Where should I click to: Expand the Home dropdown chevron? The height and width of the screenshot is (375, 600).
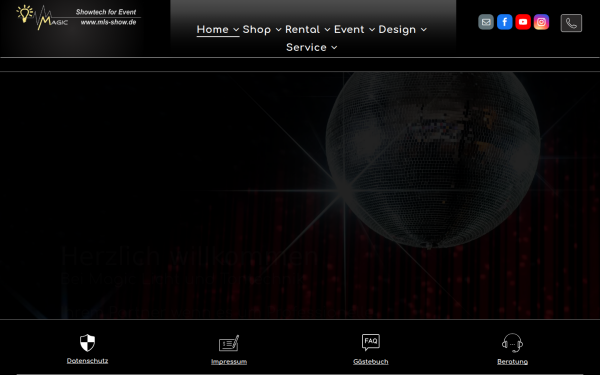pyautogui.click(x=236, y=30)
